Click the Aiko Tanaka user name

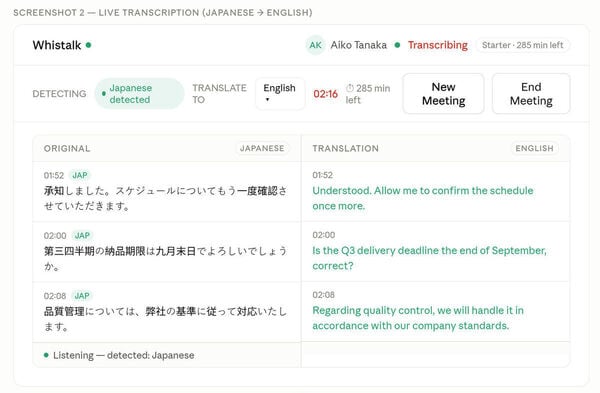pyautogui.click(x=359, y=45)
